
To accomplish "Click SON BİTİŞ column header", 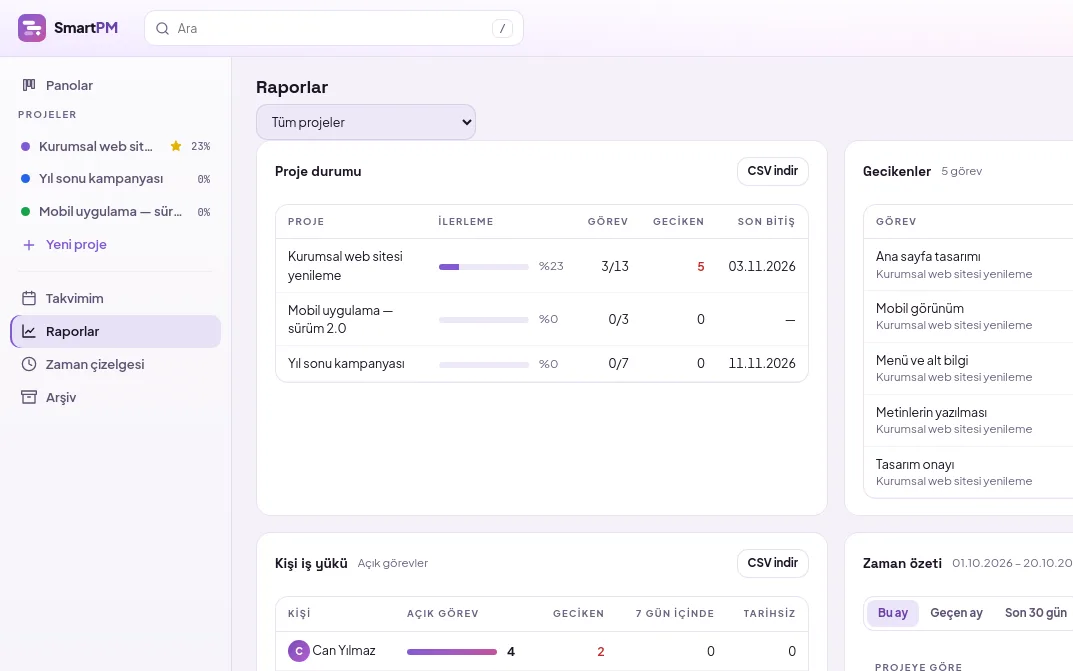I will 766,222.
